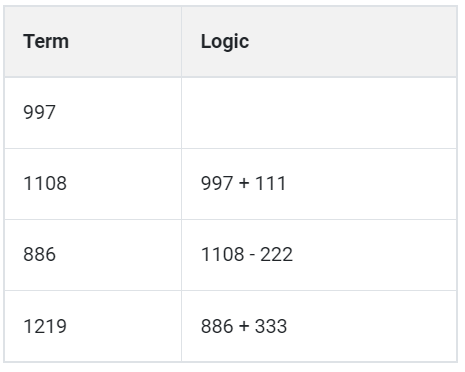Click the number 111 in the Logic column
The image size is (465, 372).
coord(270,183)
